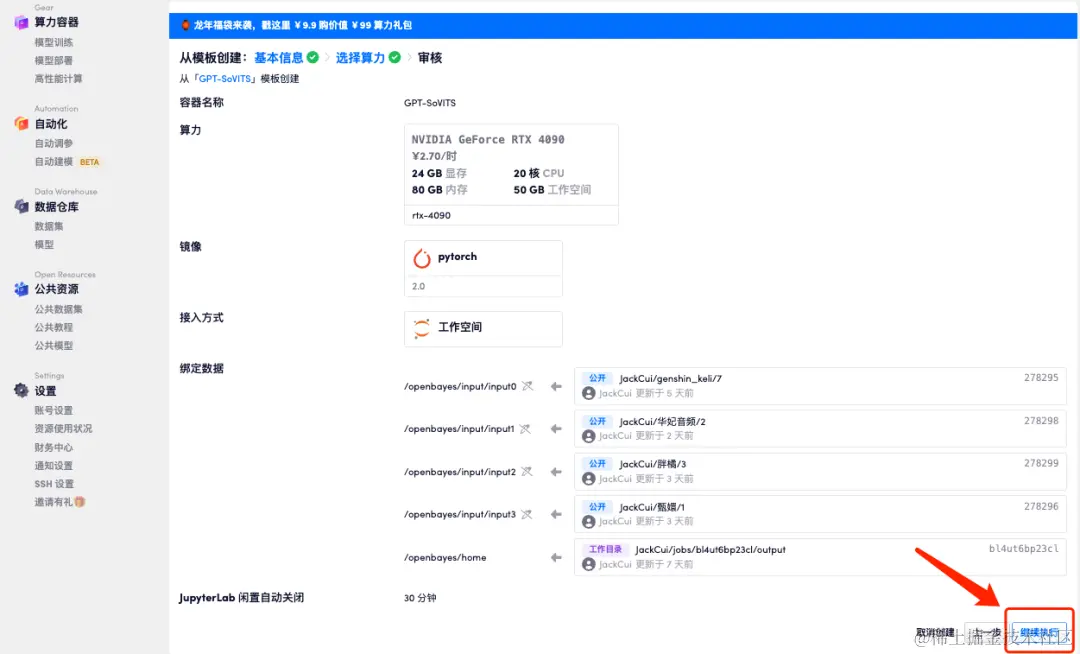Go back to 基本信息 step
1080x654 pixels.
click(x=278, y=58)
